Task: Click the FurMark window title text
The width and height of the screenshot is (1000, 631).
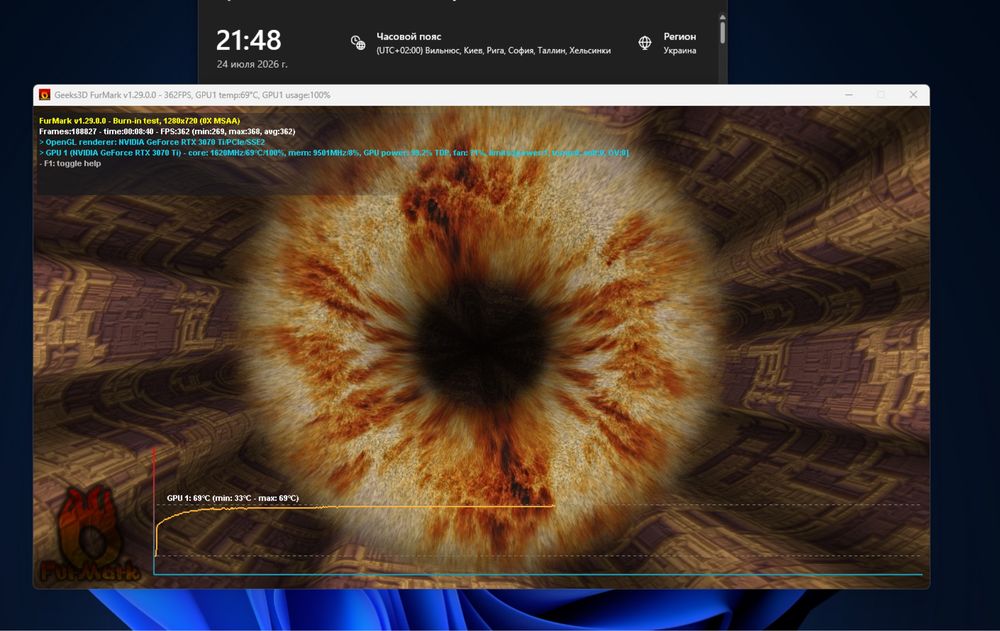Action: click(x=192, y=95)
